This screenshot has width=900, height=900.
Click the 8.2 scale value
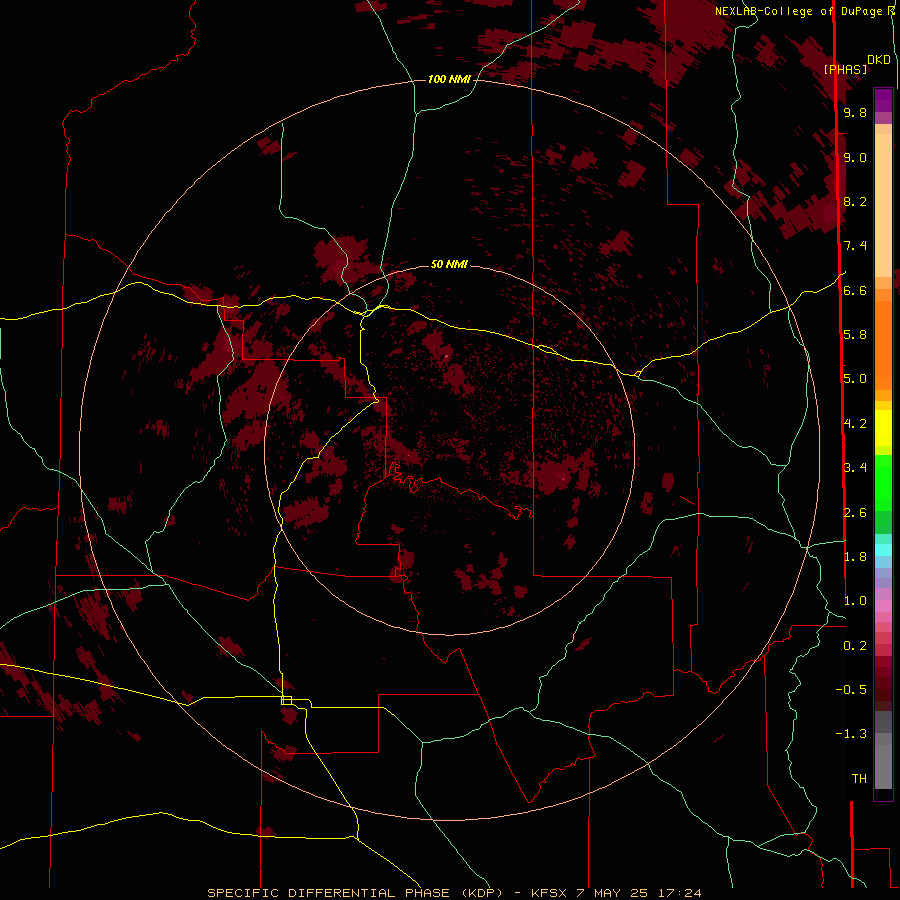[x=855, y=201]
